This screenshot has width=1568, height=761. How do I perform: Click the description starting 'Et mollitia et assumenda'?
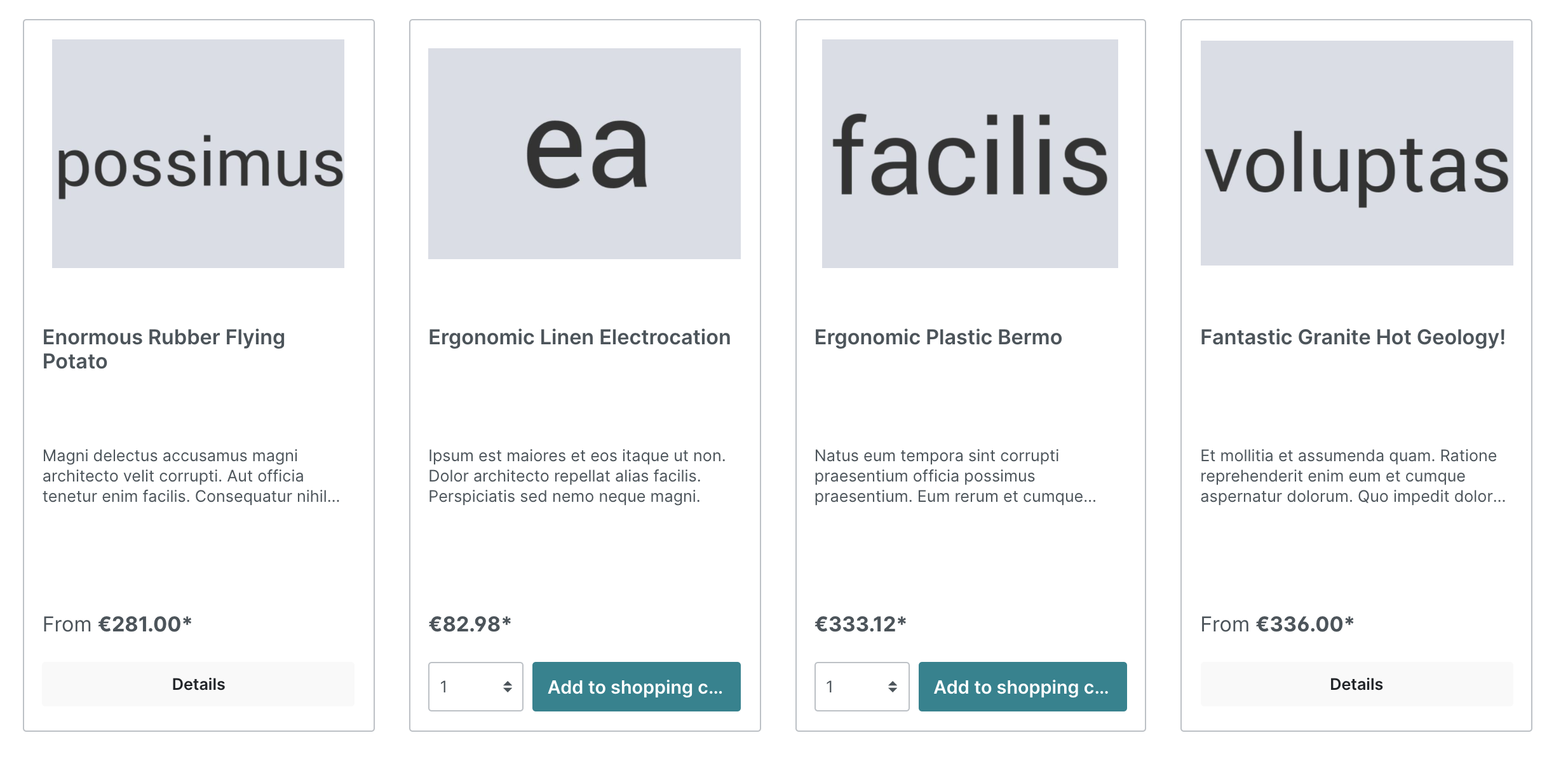click(x=1353, y=476)
